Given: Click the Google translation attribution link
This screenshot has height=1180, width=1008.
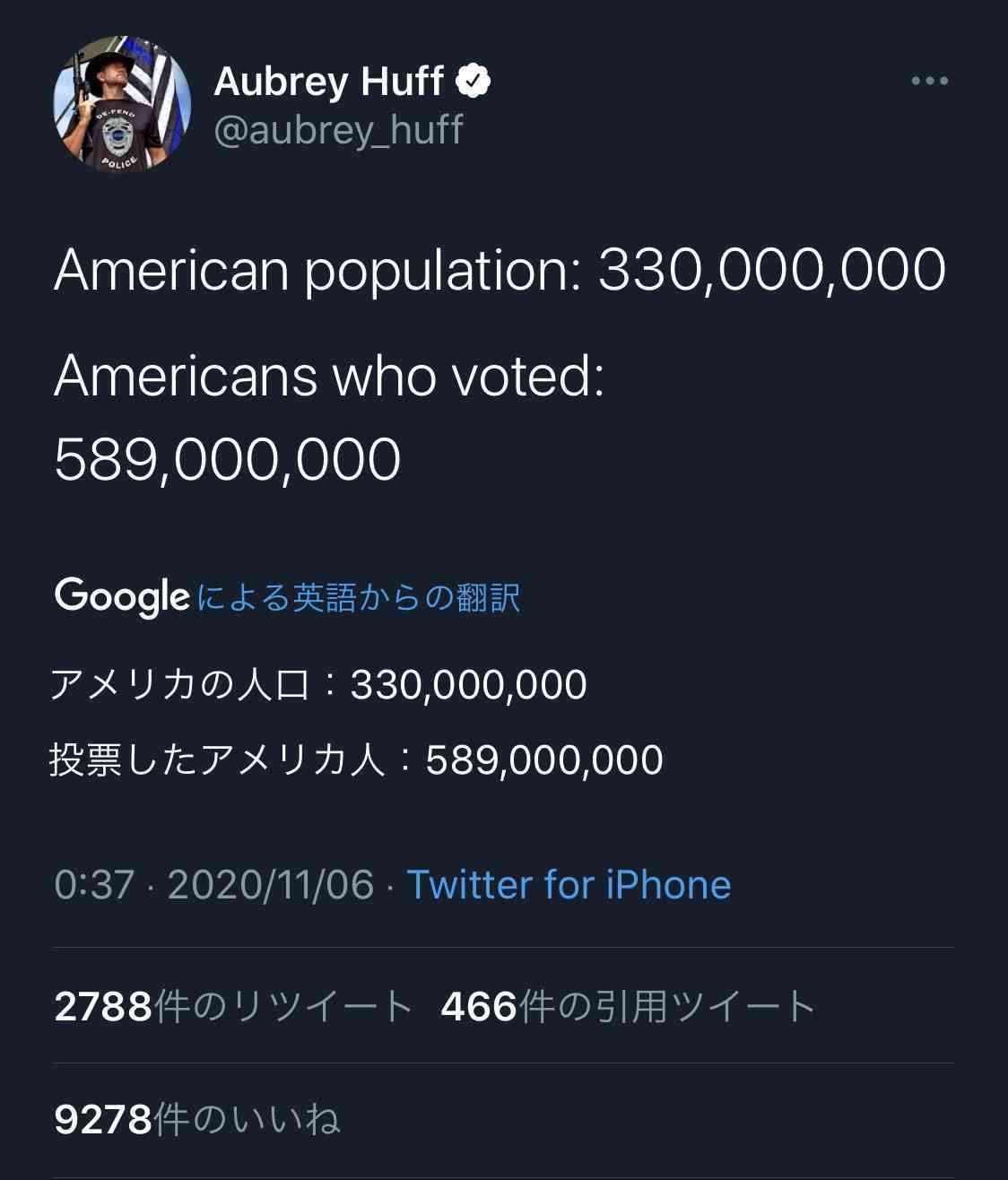Looking at the screenshot, I should point(358,597).
